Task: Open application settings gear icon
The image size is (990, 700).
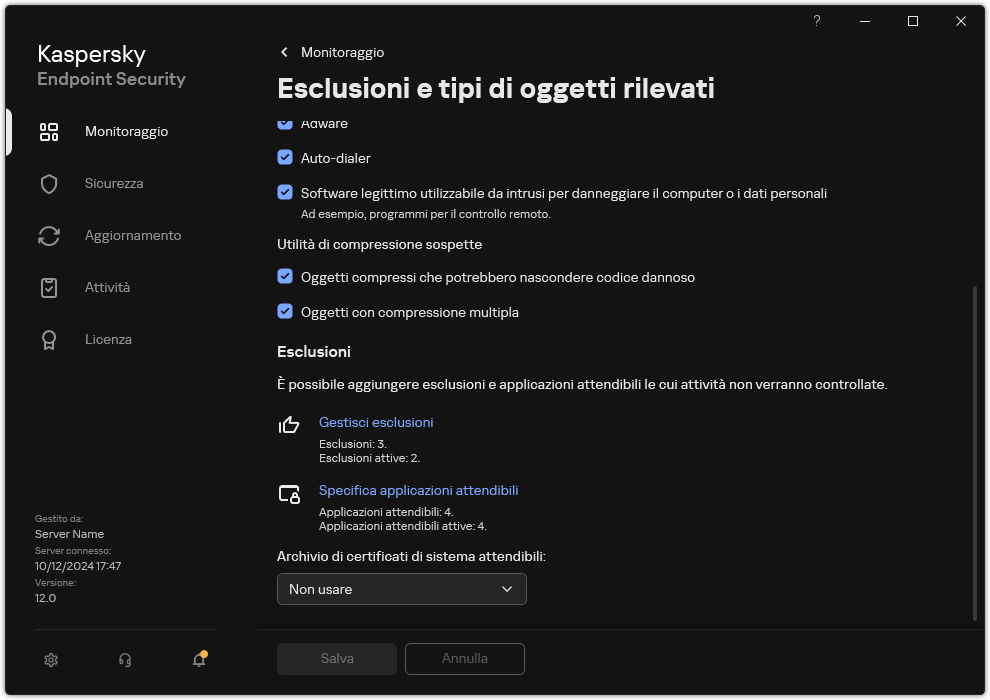Action: 50,660
